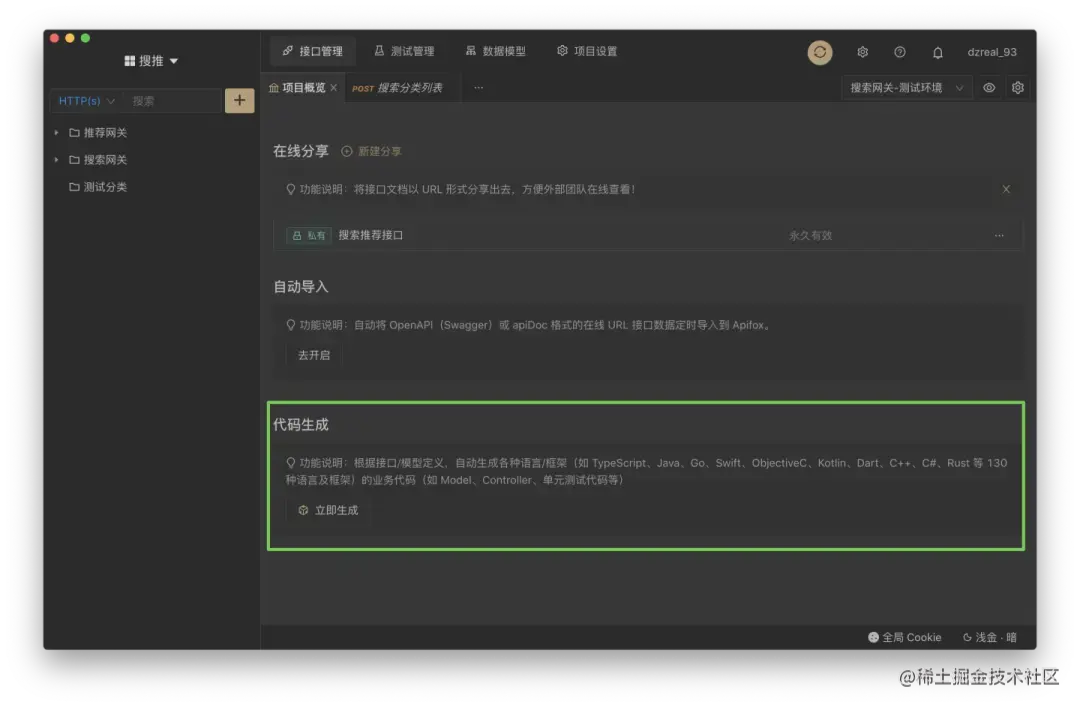Screen dimensions: 1080x707
Task: Click lightbulb icon in 代码生成 description
Action: click(291, 463)
